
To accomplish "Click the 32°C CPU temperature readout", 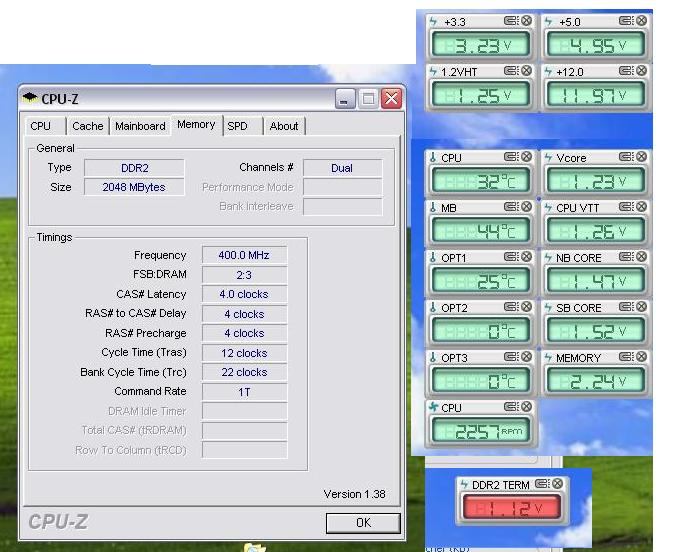I will pos(481,181).
